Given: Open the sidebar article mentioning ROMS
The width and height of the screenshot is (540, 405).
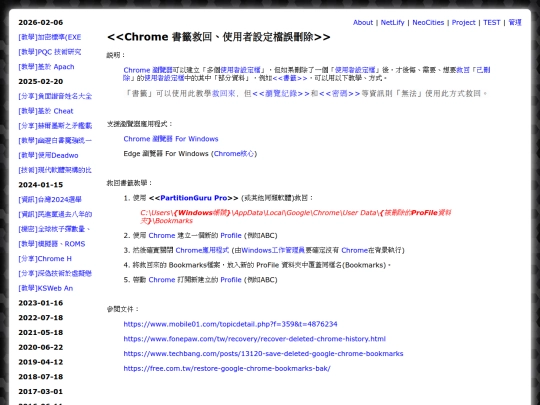Looking at the screenshot, I should tap(52, 244).
